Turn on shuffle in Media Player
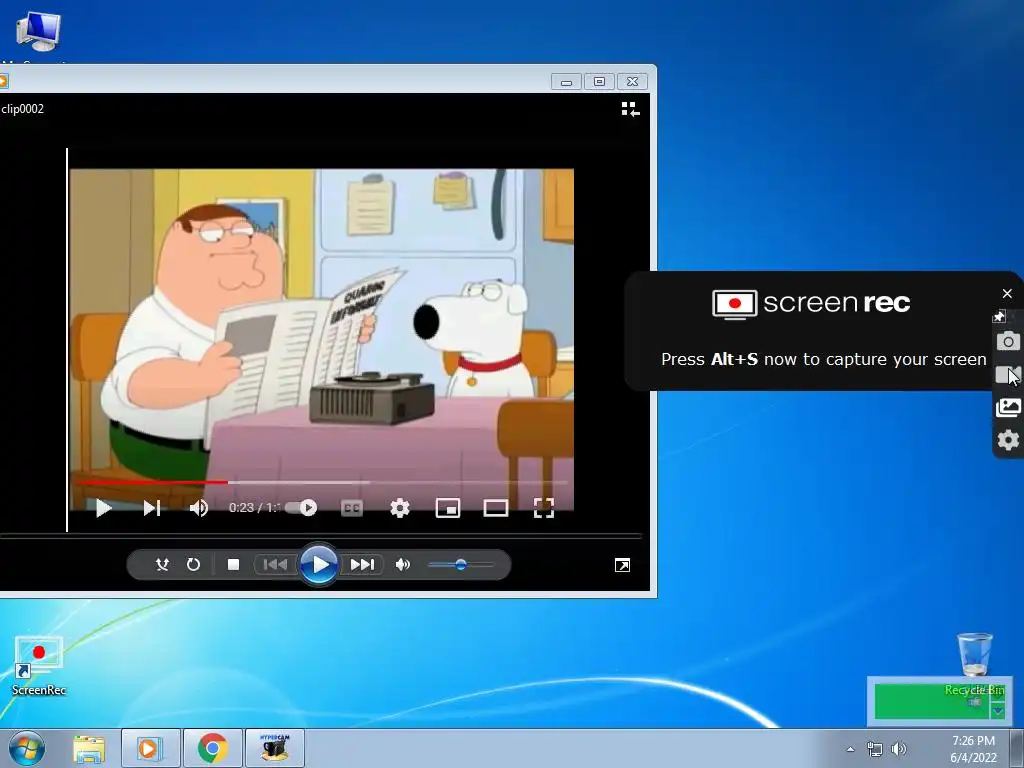Image resolution: width=1024 pixels, height=768 pixels. click(x=162, y=564)
